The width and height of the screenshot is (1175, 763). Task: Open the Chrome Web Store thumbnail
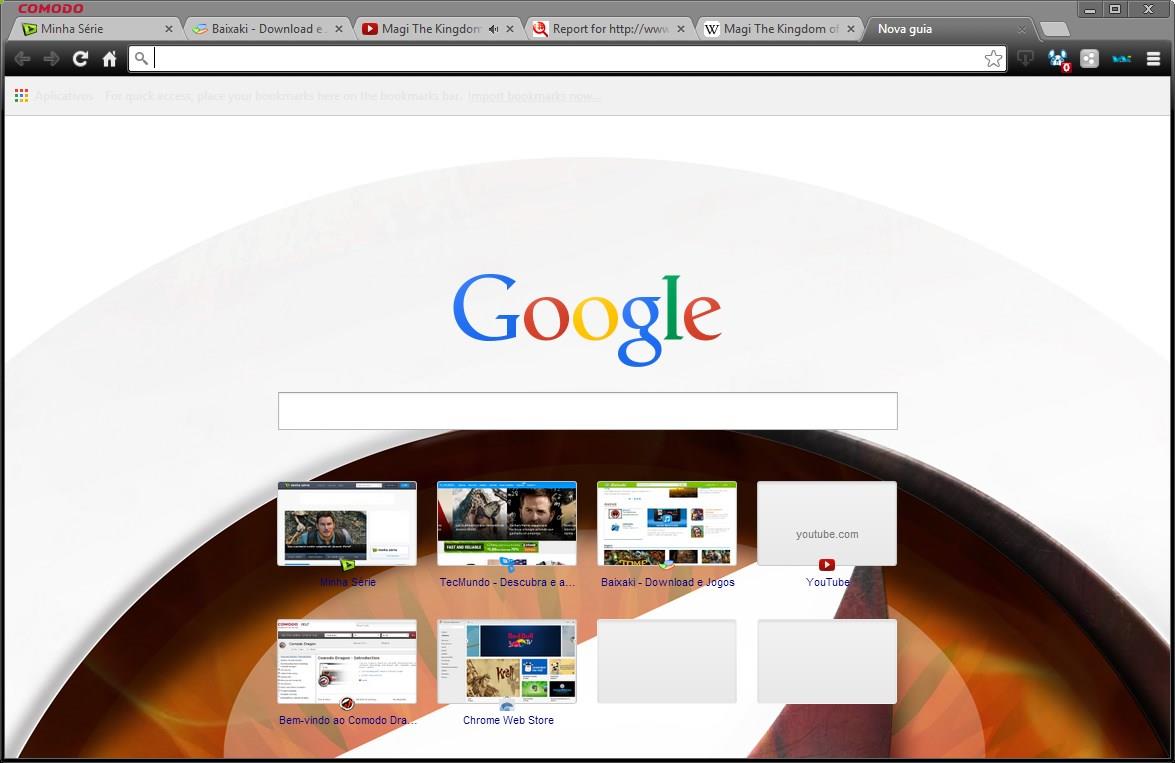click(507, 661)
